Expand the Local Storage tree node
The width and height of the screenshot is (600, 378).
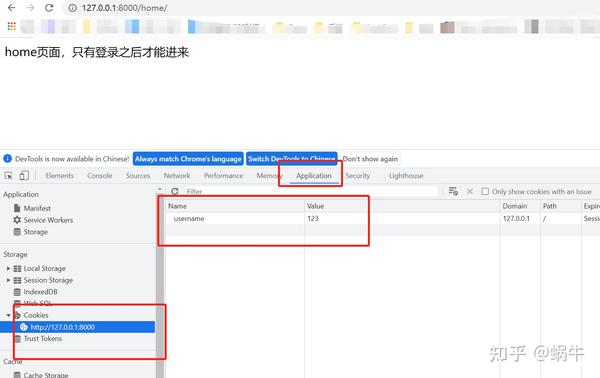(x=8, y=269)
